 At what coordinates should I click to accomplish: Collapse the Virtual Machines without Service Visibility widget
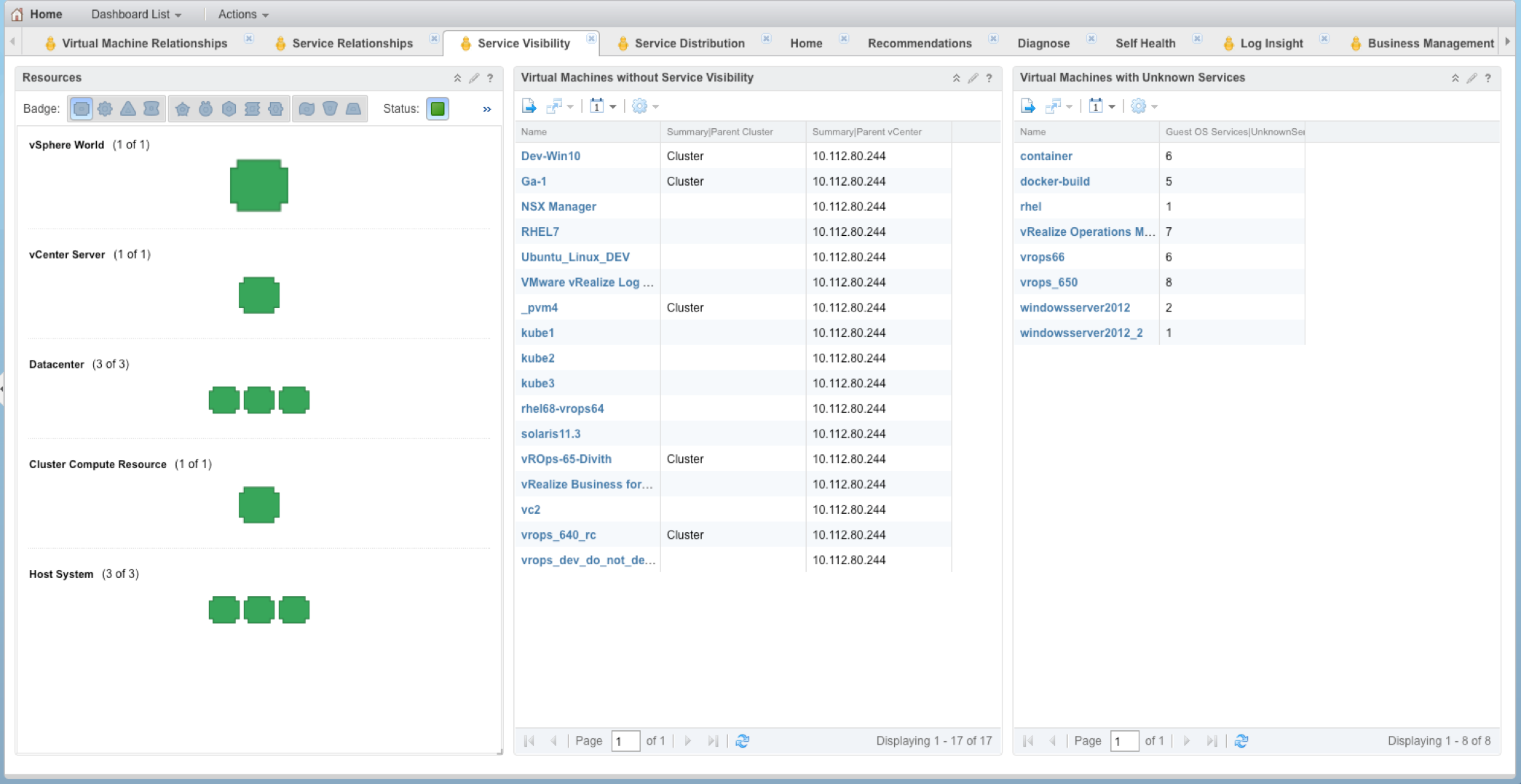tap(956, 78)
